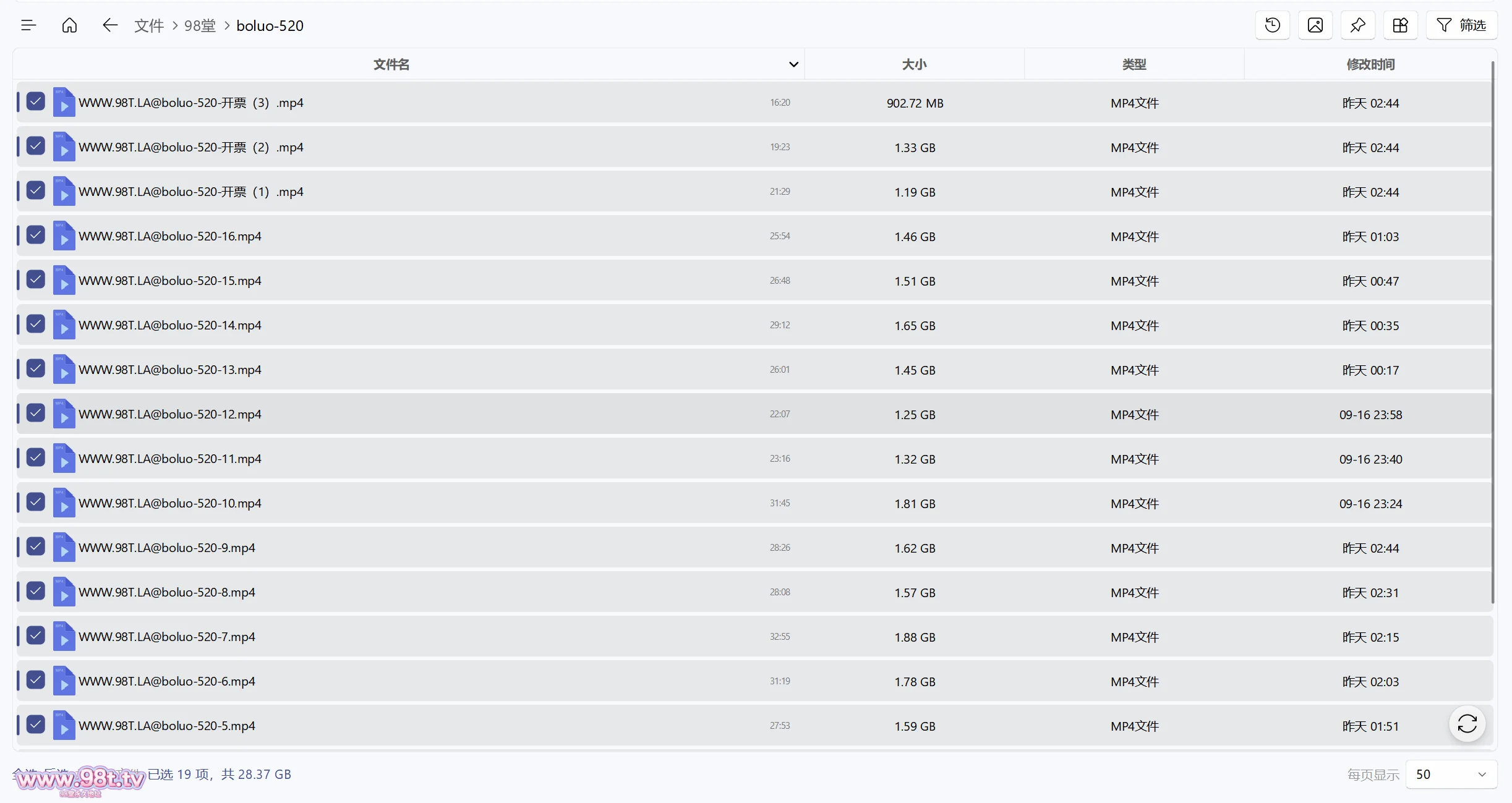Sort by 修改时间 column header
Screen dimensions: 1512x803
click(x=1370, y=64)
